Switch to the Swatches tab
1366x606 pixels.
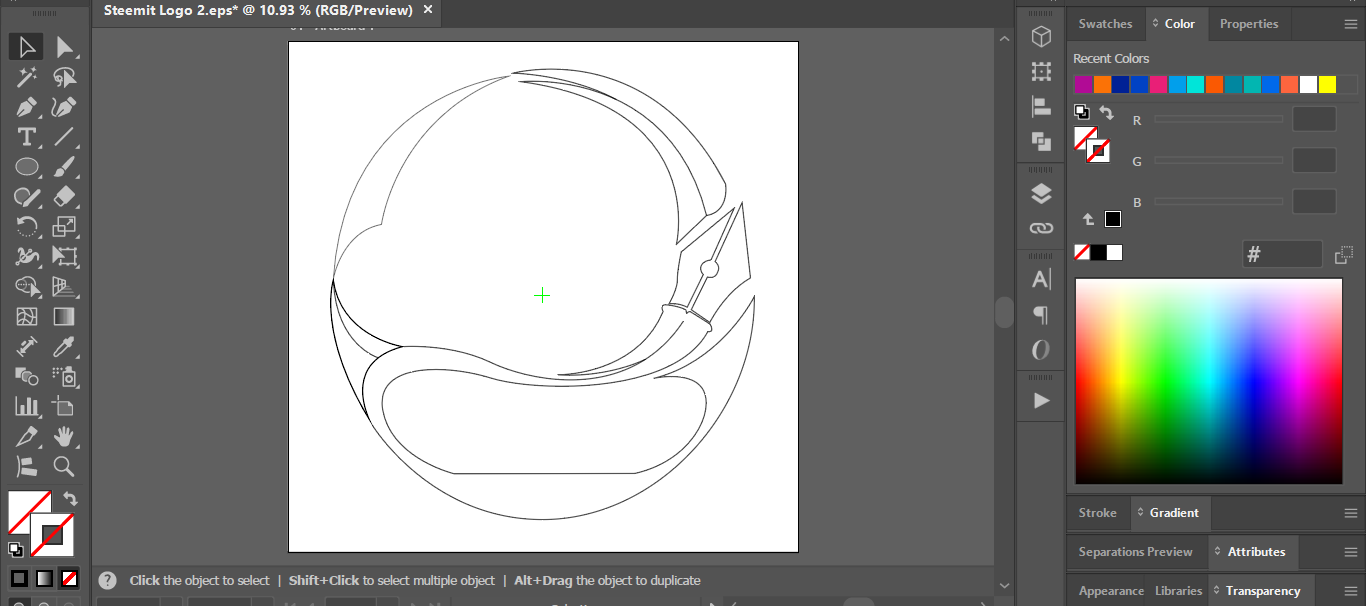tap(1105, 24)
